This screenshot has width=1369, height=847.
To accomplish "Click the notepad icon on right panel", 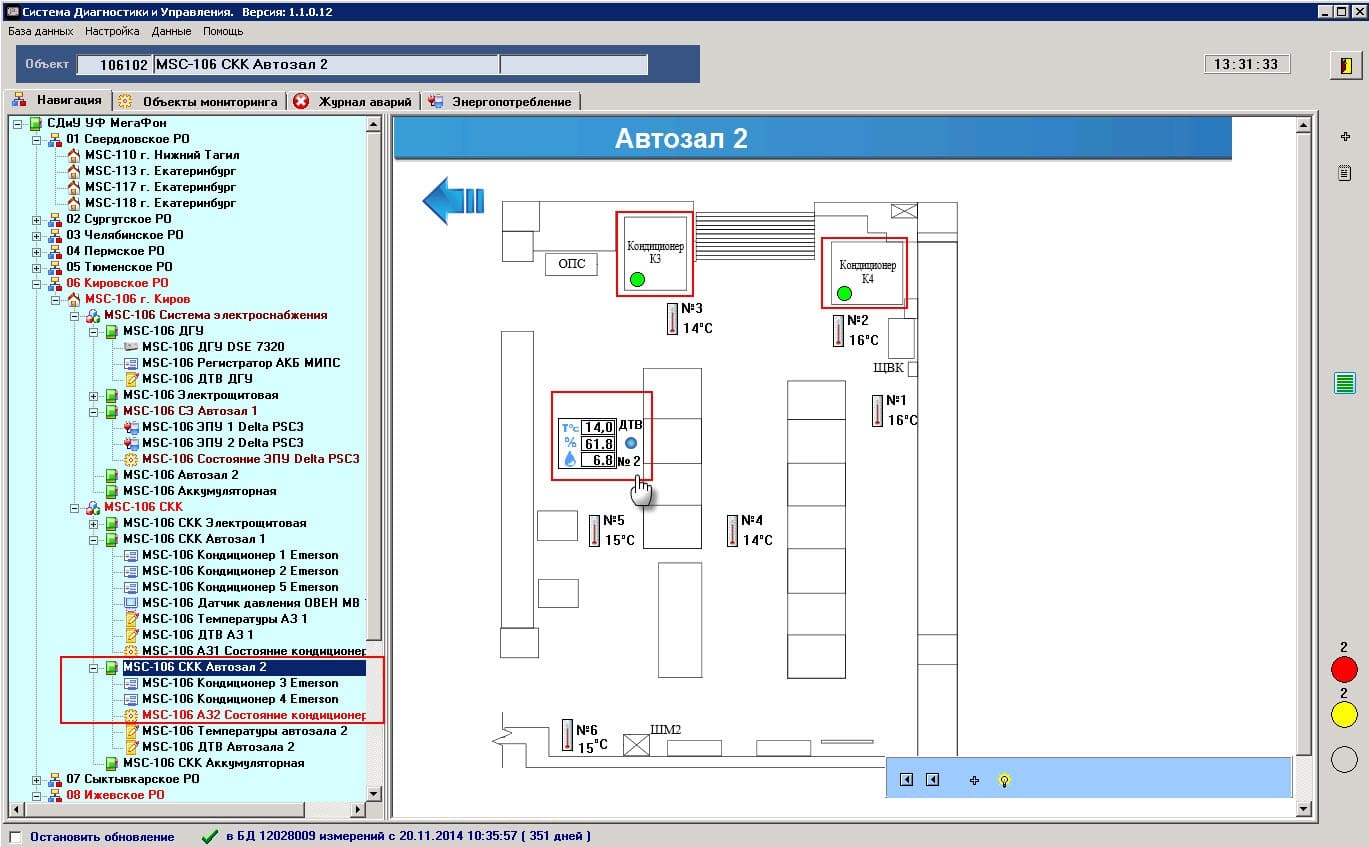I will pyautogui.click(x=1344, y=173).
